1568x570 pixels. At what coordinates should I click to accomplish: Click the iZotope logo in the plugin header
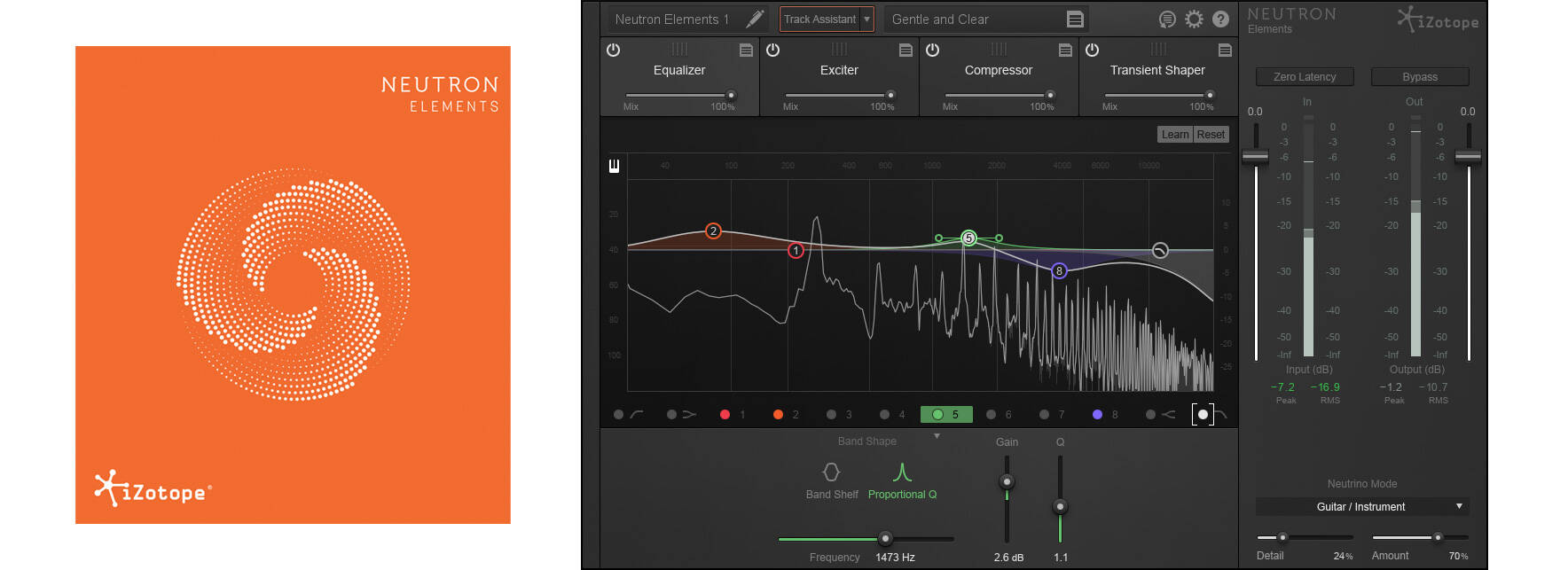(x=1439, y=20)
